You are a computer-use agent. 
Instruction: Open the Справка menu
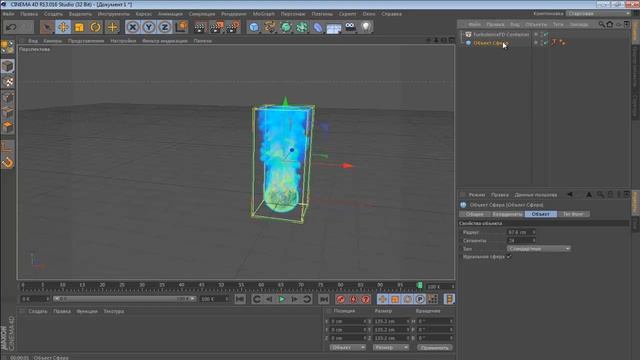point(391,14)
